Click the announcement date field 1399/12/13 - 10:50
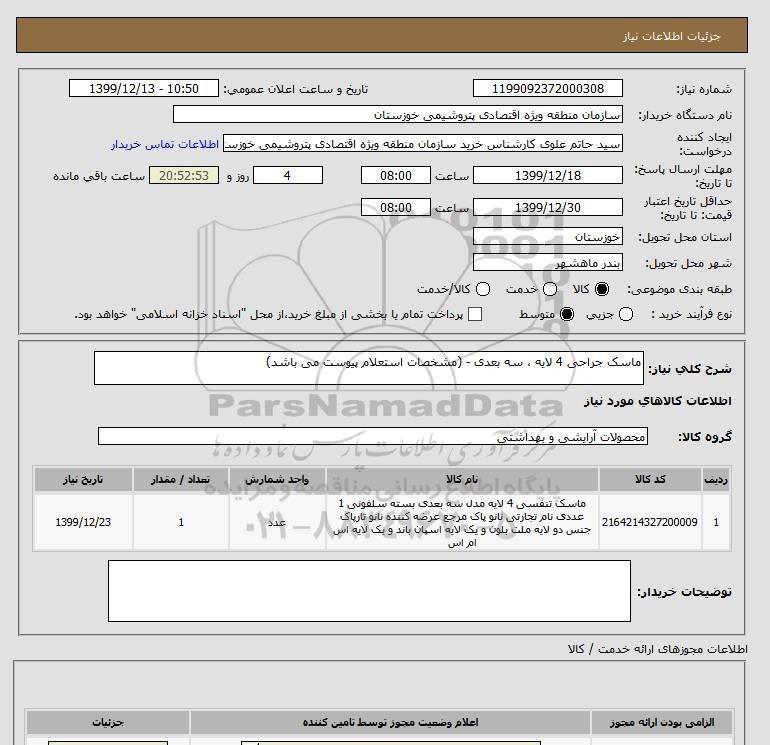 pos(144,88)
